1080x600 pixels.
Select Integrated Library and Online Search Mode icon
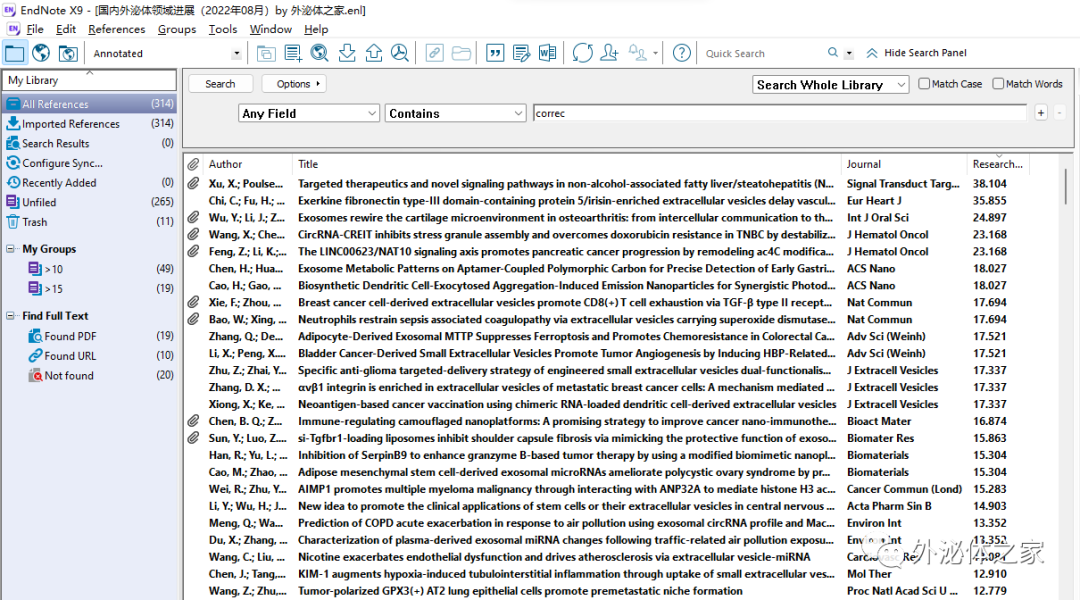68,53
